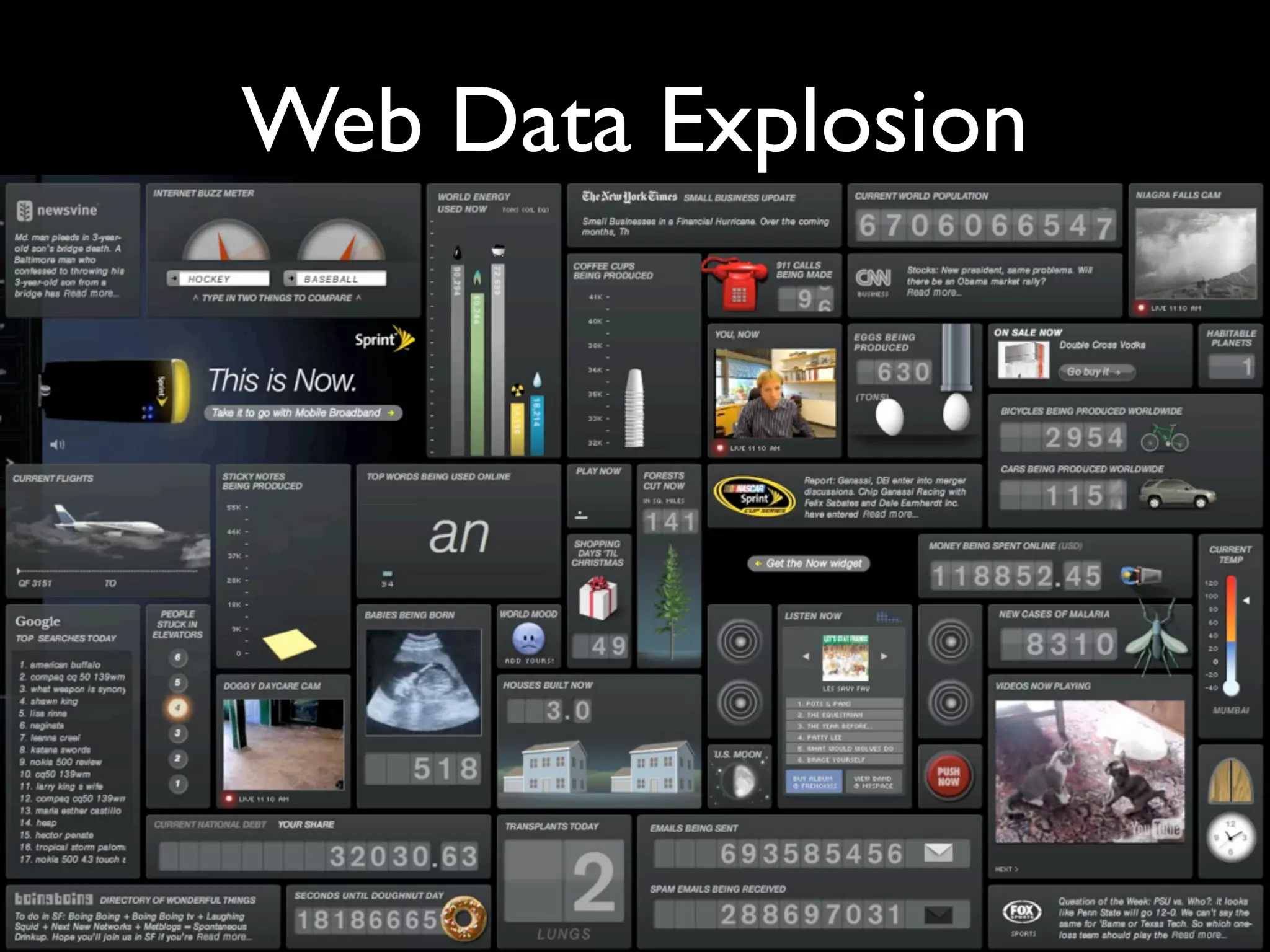1270x952 pixels.
Task: Click the Double Cross Vodka product image
Action: point(1023,359)
